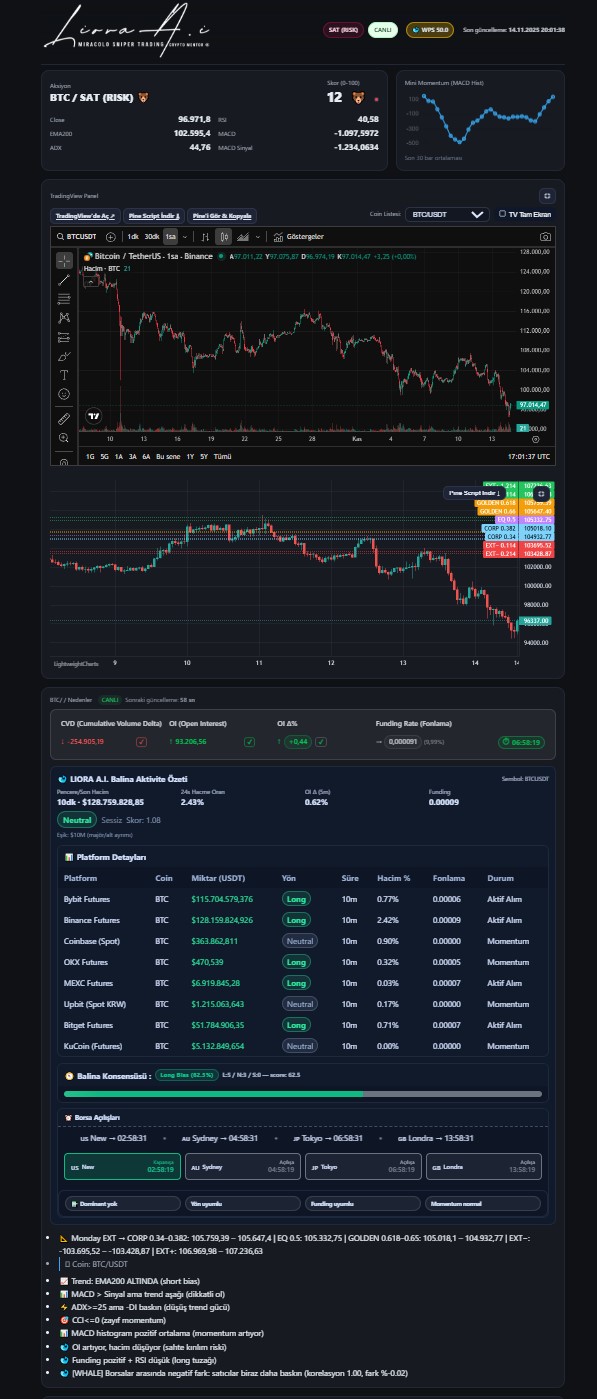Open the Coin Listesi BTCUSDT dropdown
Viewport: 597px width, 1399px height.
(450, 214)
